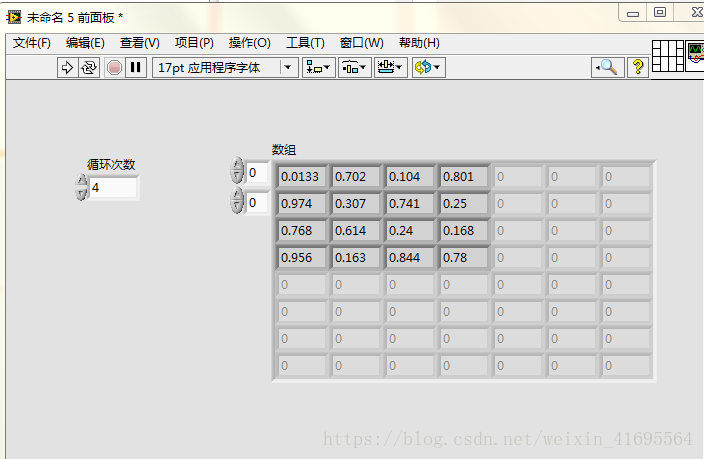
Task: Open the 工具(T) menu
Action: (305, 43)
